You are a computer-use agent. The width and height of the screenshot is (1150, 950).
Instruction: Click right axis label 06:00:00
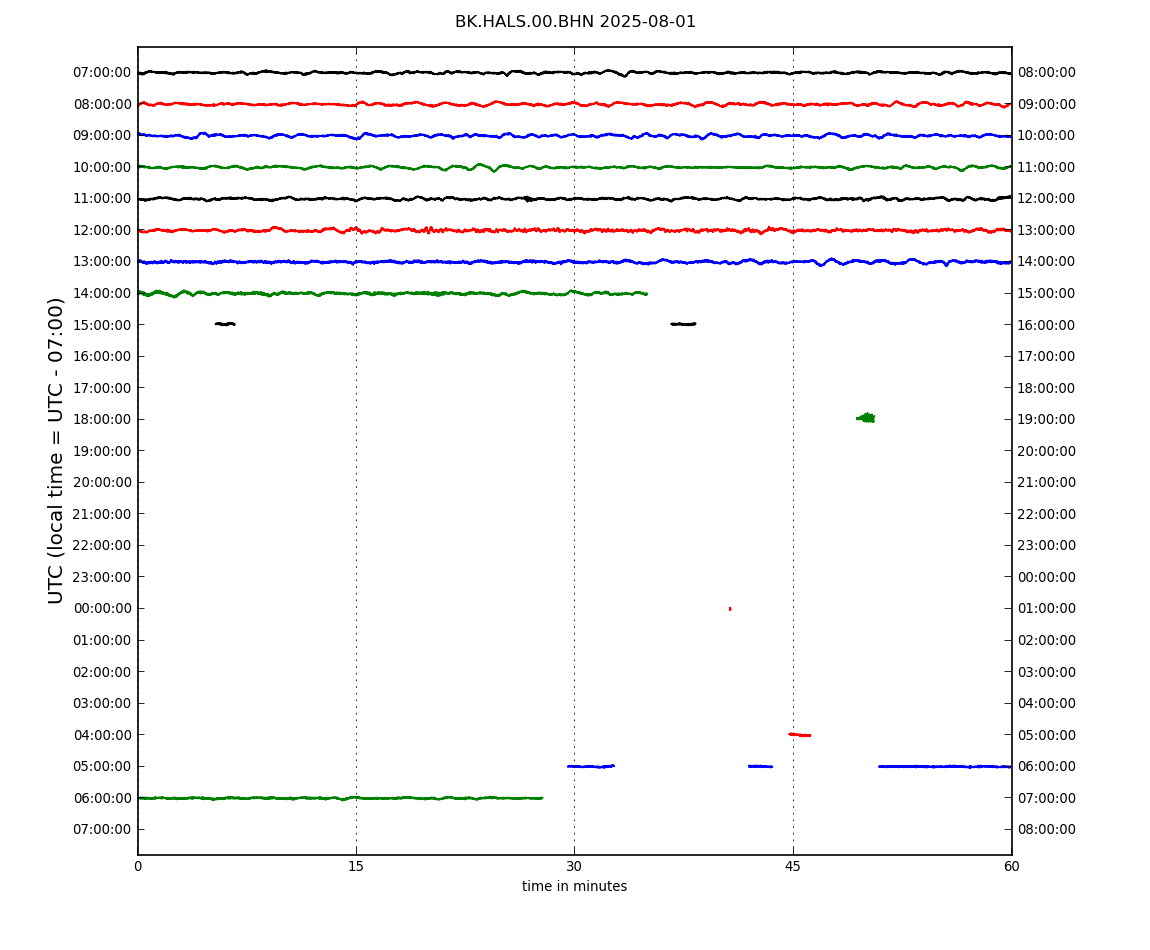1047,767
